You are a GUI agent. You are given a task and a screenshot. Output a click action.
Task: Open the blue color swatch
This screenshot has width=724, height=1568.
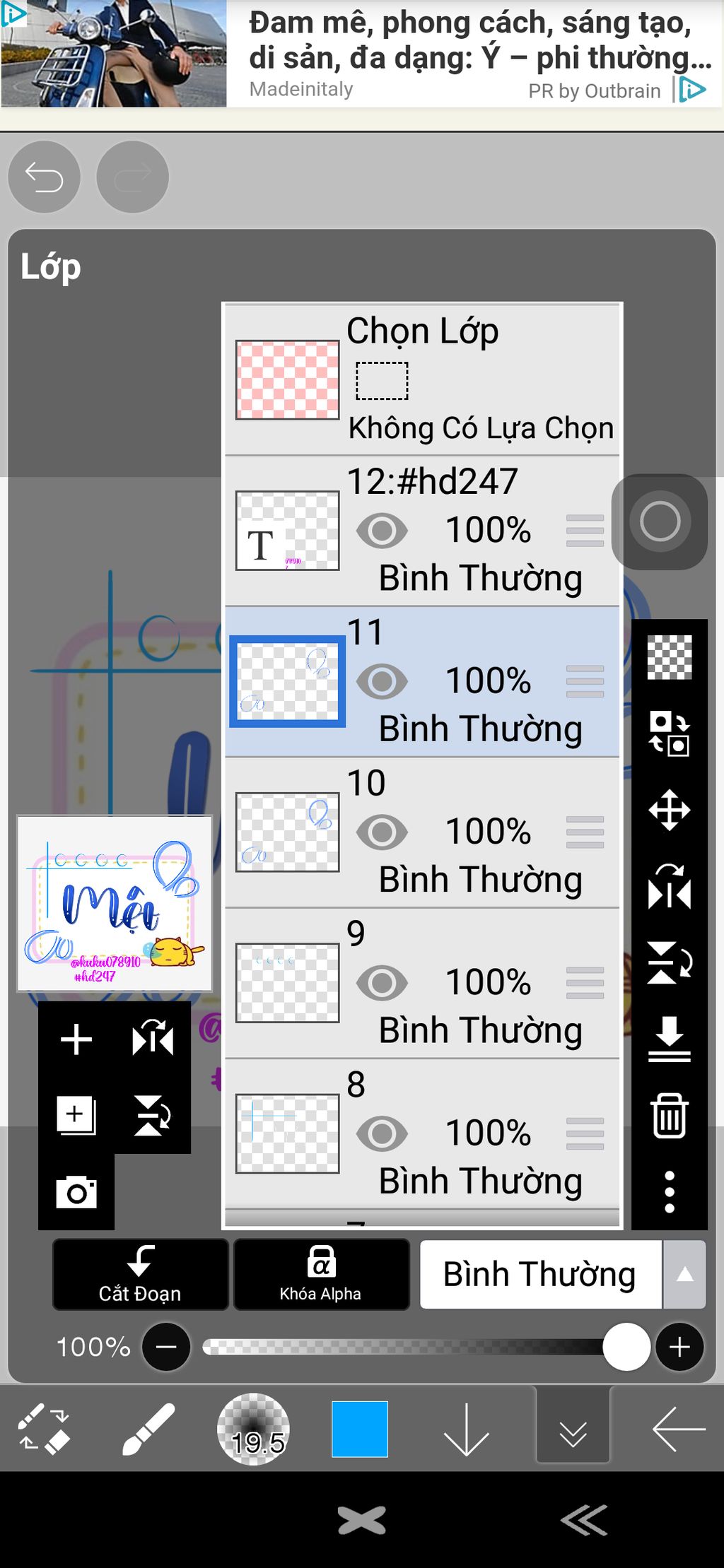[x=359, y=1429]
